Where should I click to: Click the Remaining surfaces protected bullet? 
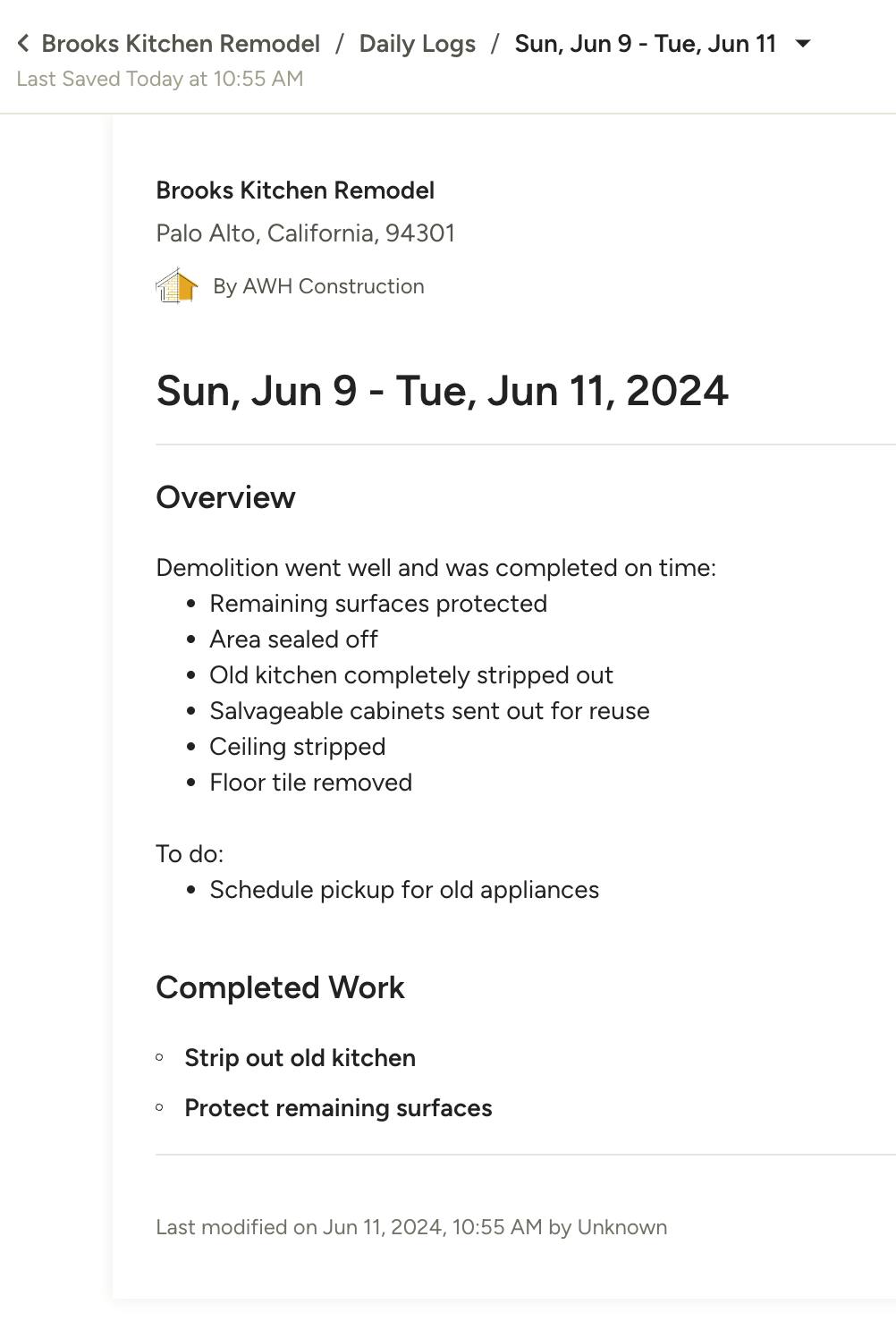(377, 604)
